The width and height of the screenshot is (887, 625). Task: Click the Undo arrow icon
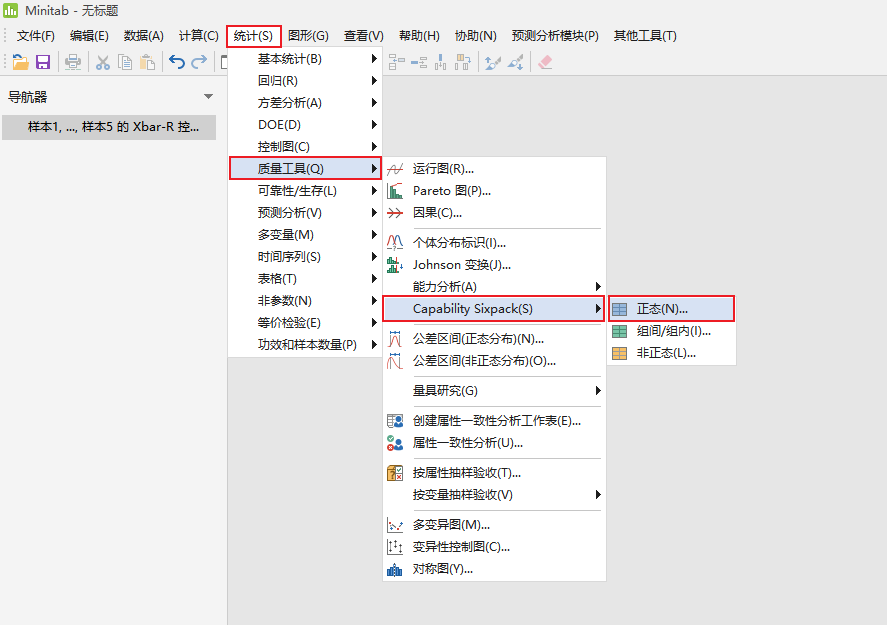[x=177, y=62]
